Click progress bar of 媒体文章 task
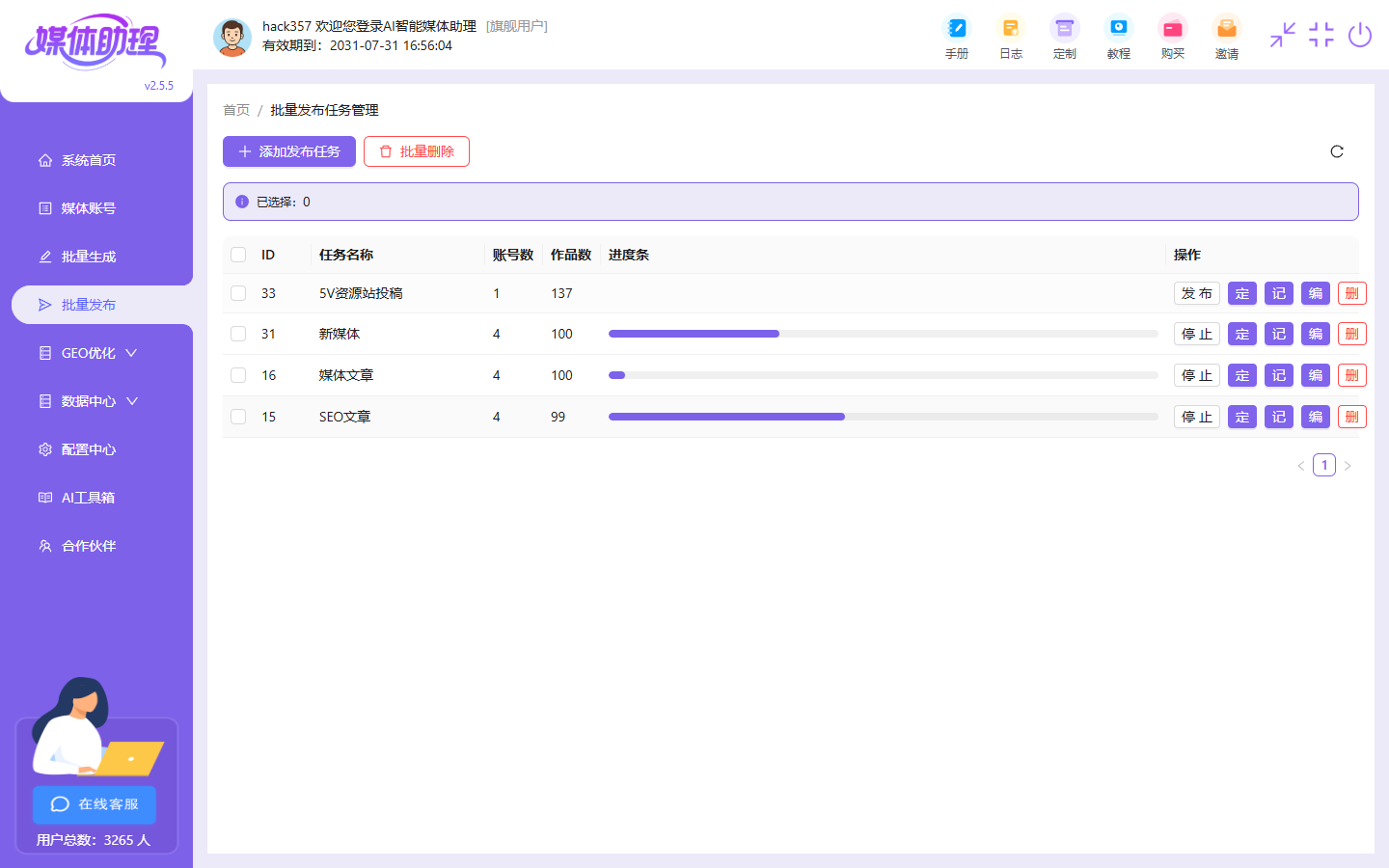The height and width of the screenshot is (868, 1389). coord(884,375)
